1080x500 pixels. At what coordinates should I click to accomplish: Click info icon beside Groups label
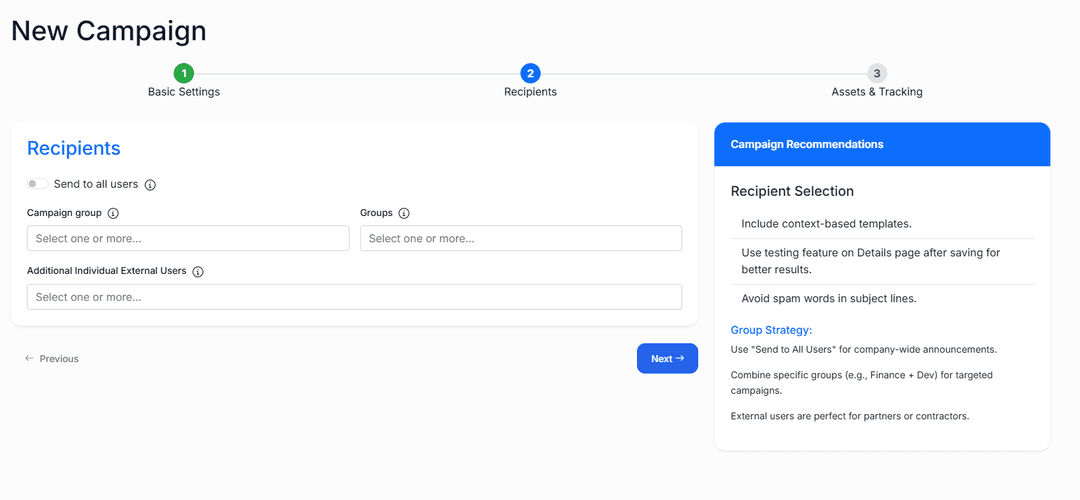[x=404, y=213]
